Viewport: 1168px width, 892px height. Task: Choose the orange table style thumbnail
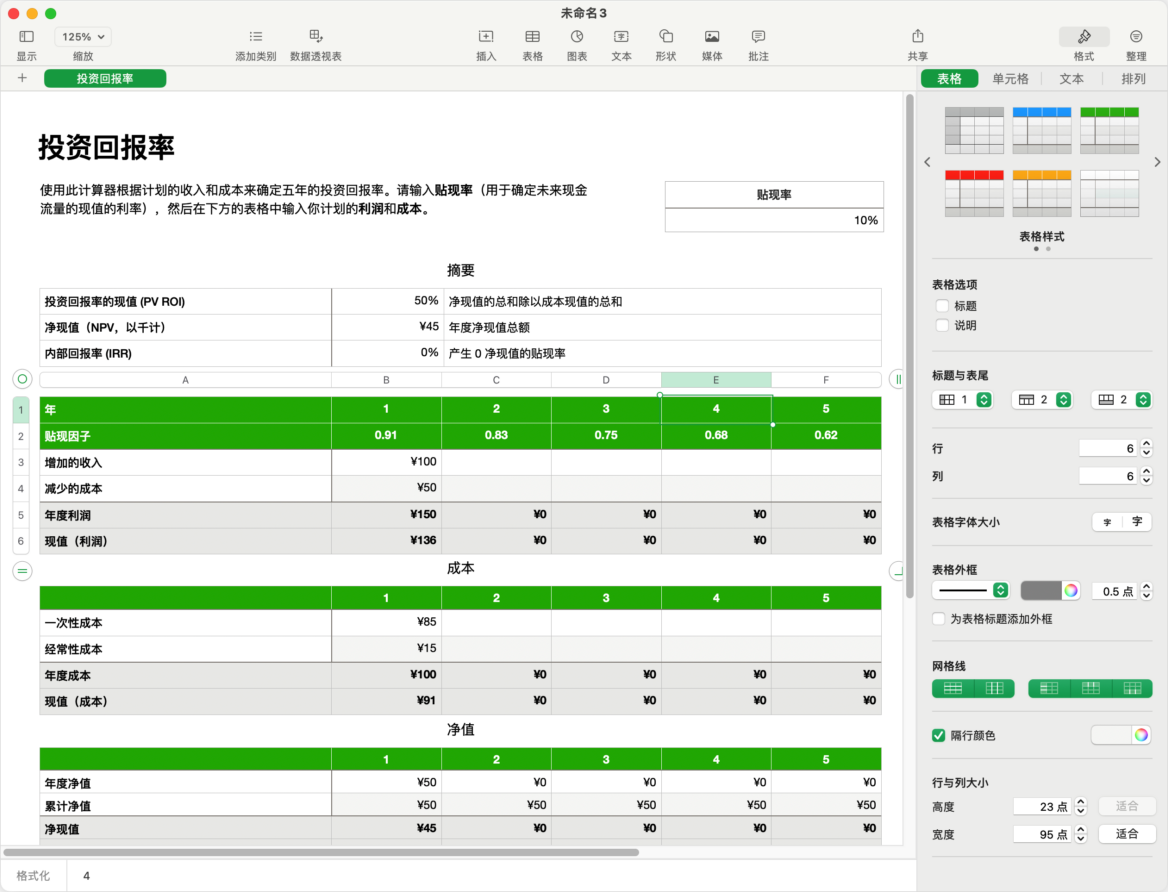coord(1041,193)
